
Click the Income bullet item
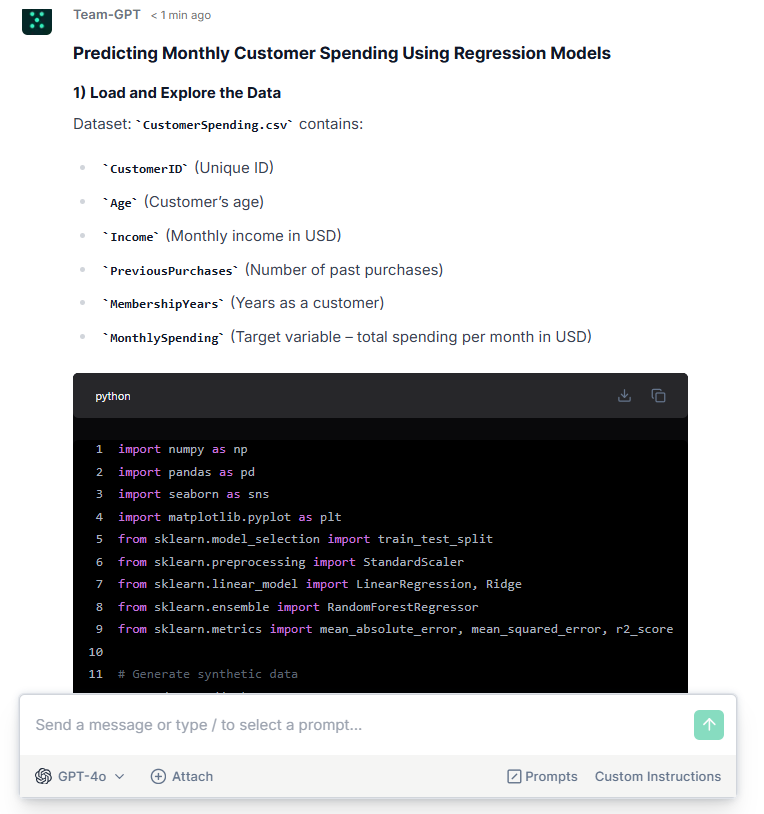(222, 236)
